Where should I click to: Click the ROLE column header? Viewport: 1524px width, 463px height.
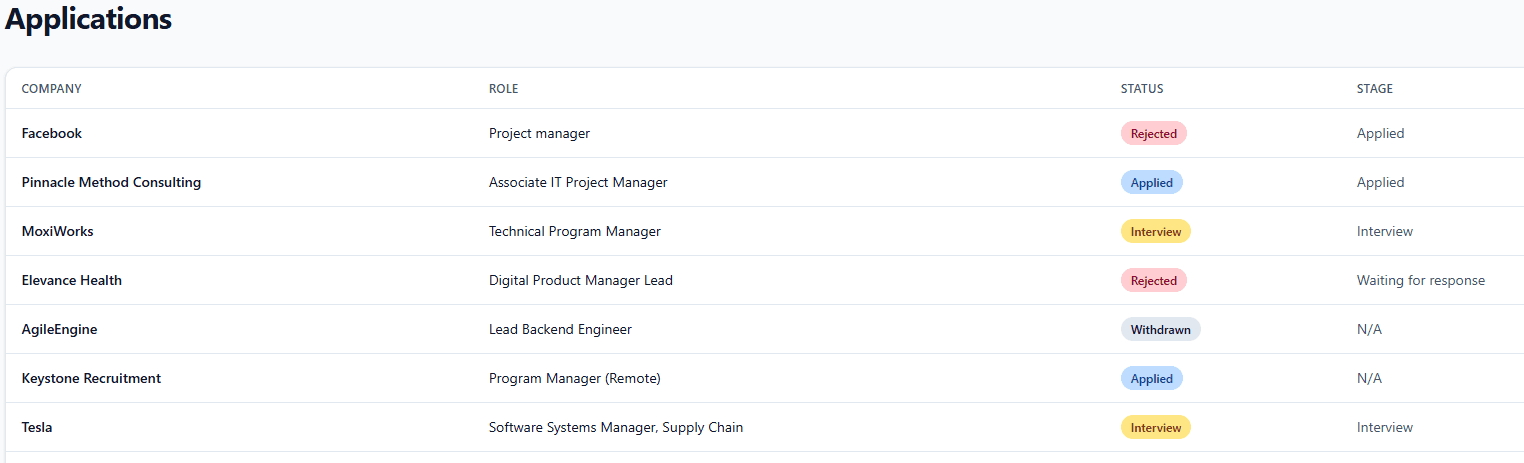(x=503, y=89)
